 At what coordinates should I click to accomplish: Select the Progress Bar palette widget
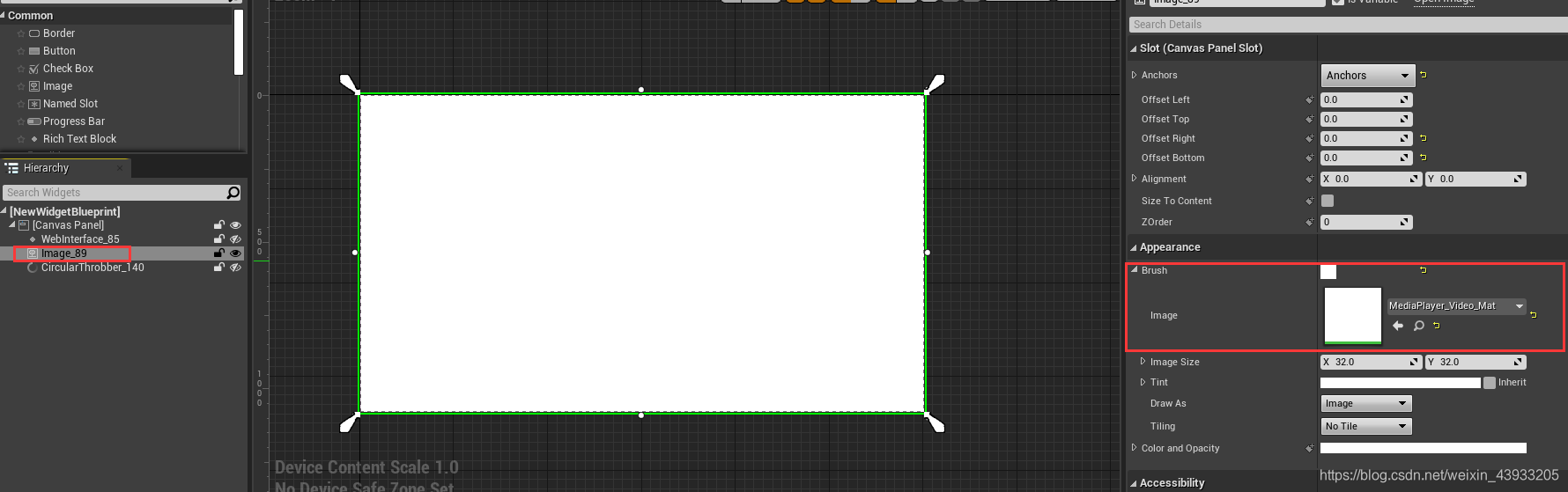coord(73,121)
